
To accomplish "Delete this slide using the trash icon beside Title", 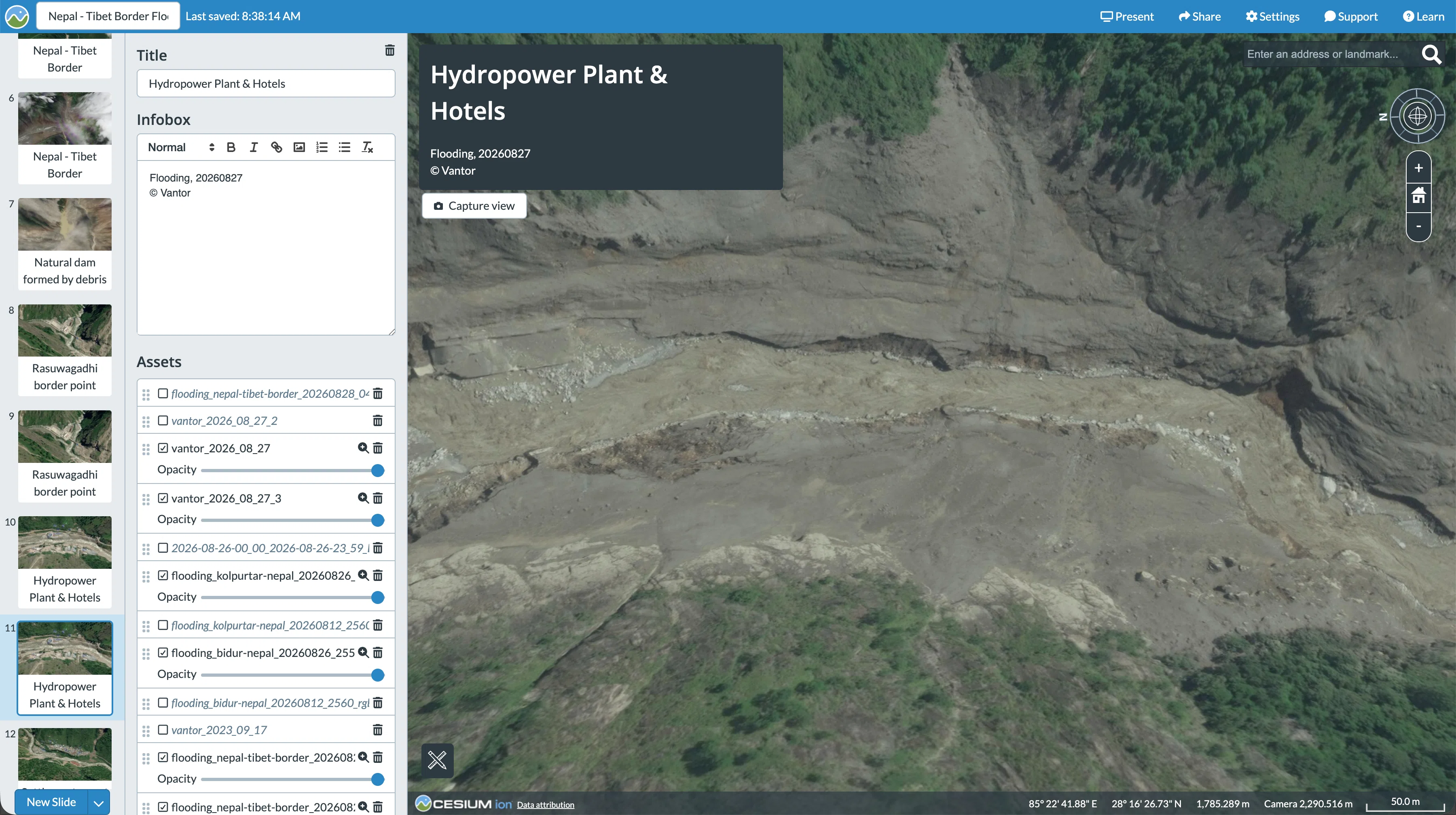I will pos(389,50).
